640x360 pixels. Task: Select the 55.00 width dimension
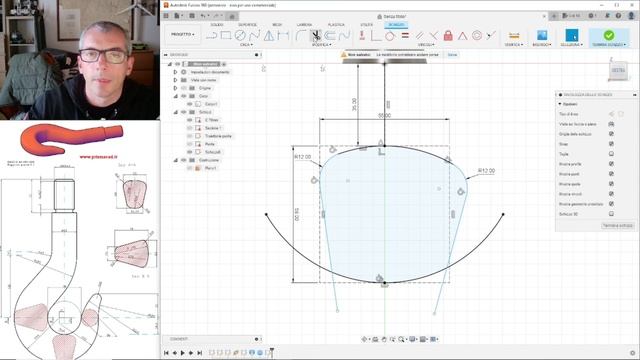click(x=384, y=116)
